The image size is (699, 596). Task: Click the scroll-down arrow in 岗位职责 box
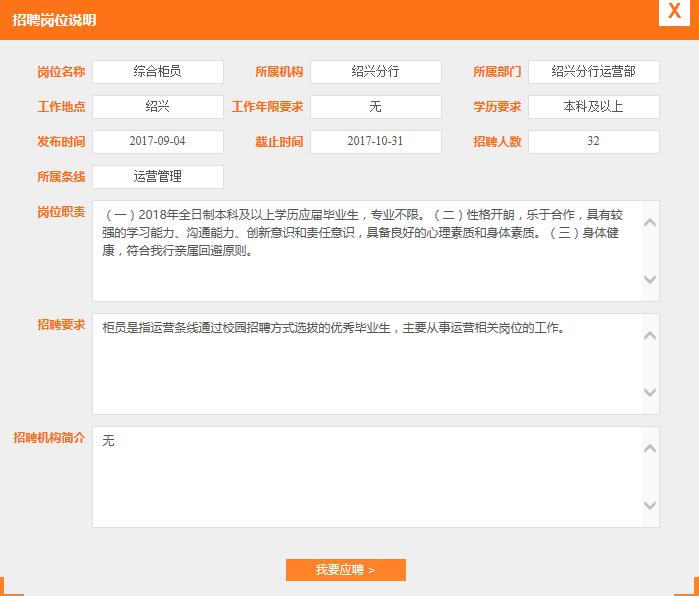(x=649, y=280)
